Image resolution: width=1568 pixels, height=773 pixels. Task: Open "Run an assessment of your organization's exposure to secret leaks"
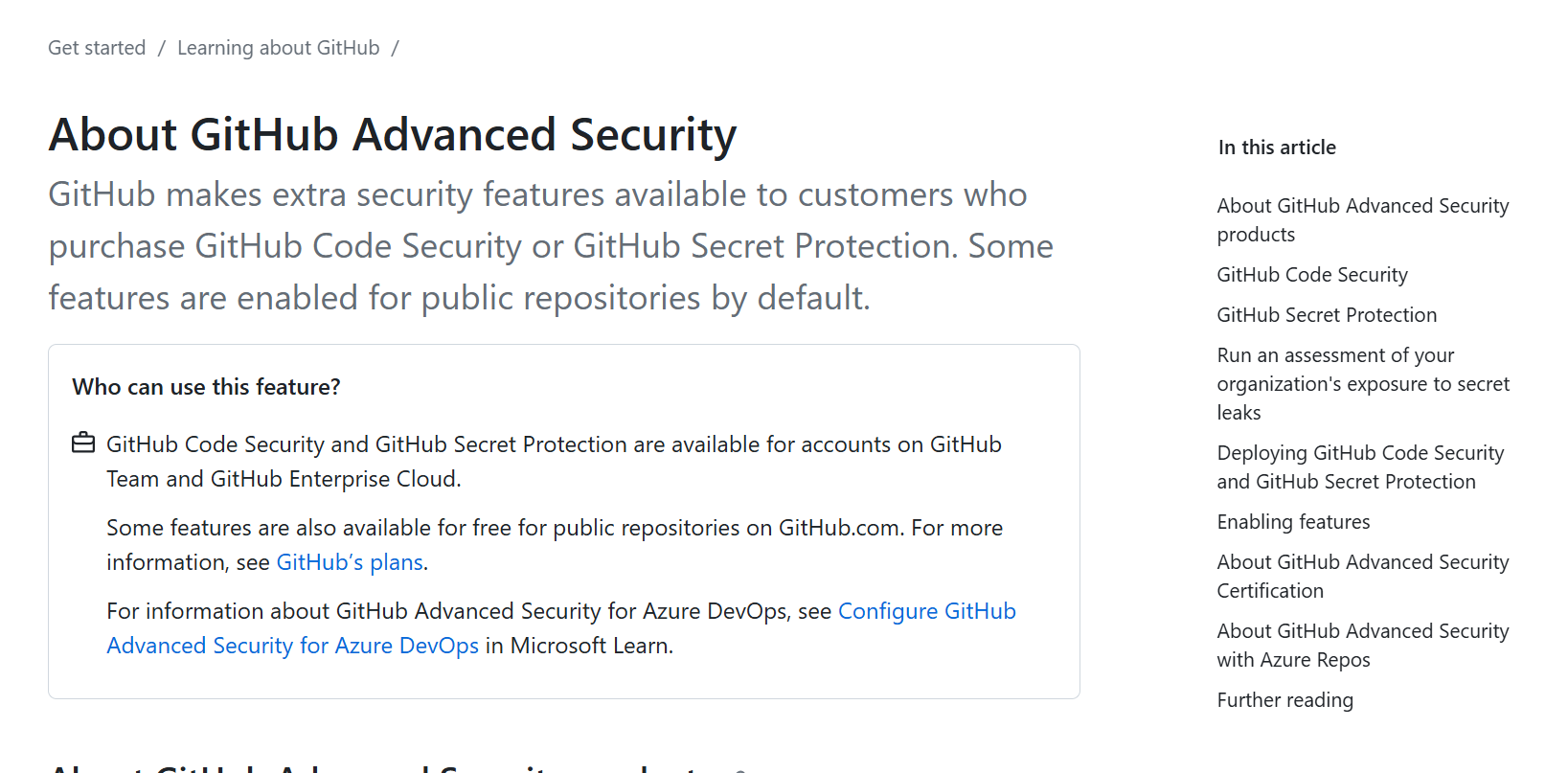[1363, 383]
